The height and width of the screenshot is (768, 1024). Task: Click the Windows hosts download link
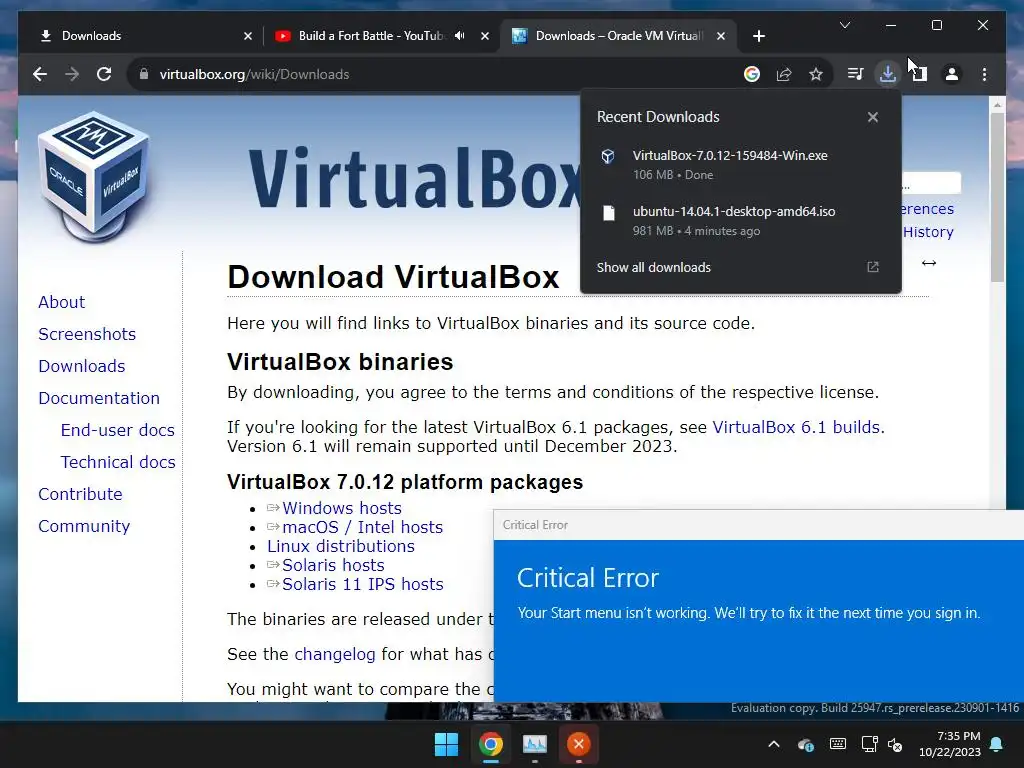[342, 508]
